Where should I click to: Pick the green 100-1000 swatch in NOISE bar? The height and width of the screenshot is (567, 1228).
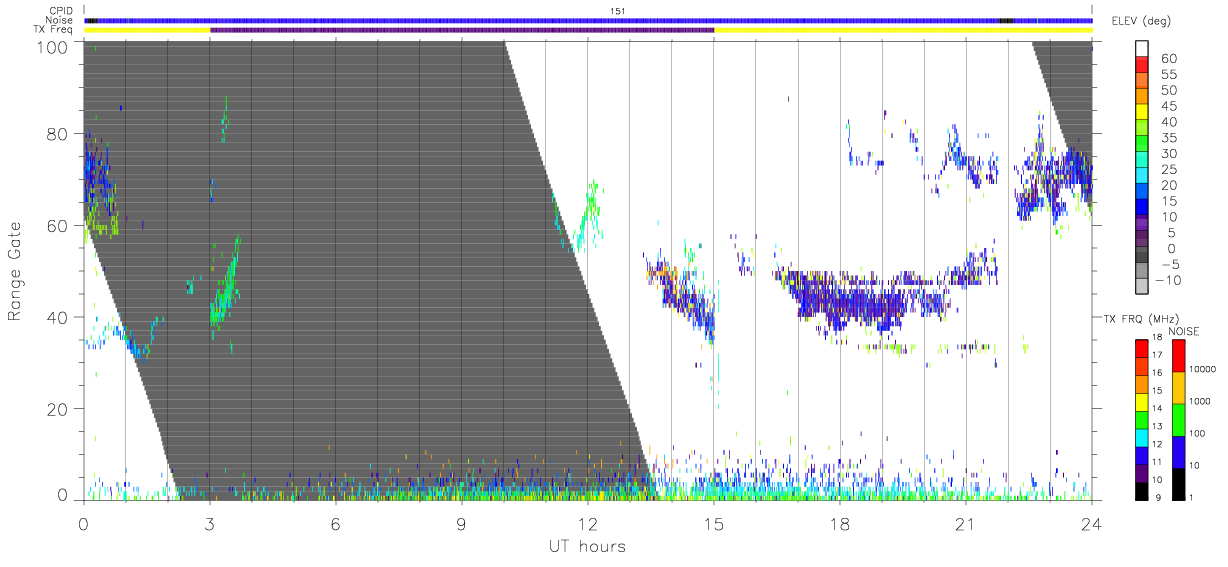(1179, 419)
